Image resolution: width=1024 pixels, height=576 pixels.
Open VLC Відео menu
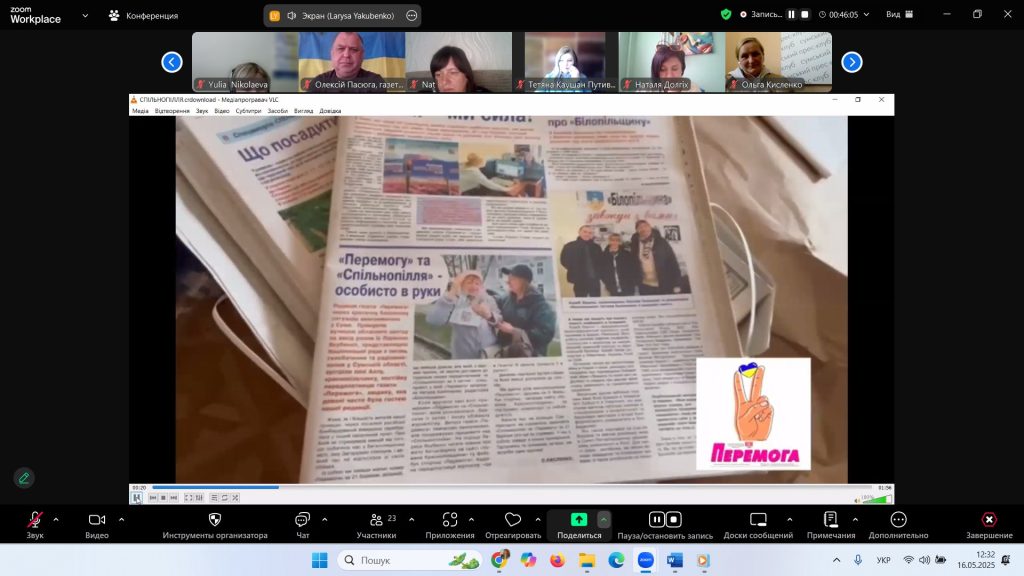[221, 111]
